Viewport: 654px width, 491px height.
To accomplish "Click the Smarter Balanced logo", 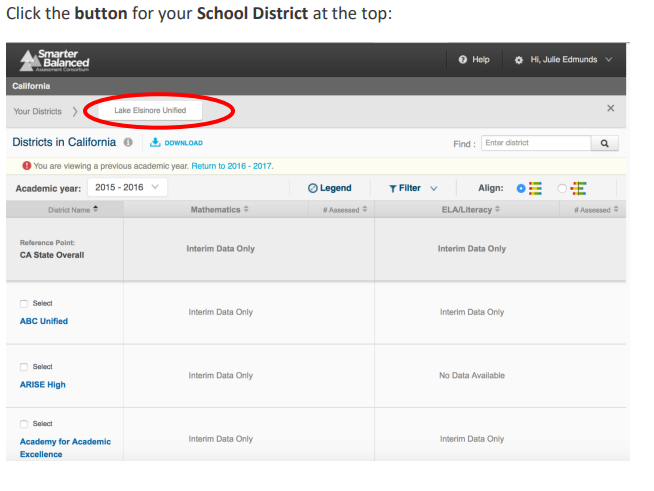I will [x=55, y=60].
